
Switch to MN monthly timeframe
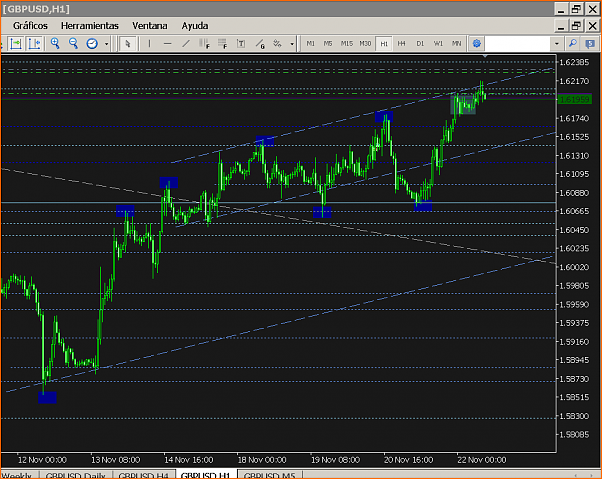point(456,44)
